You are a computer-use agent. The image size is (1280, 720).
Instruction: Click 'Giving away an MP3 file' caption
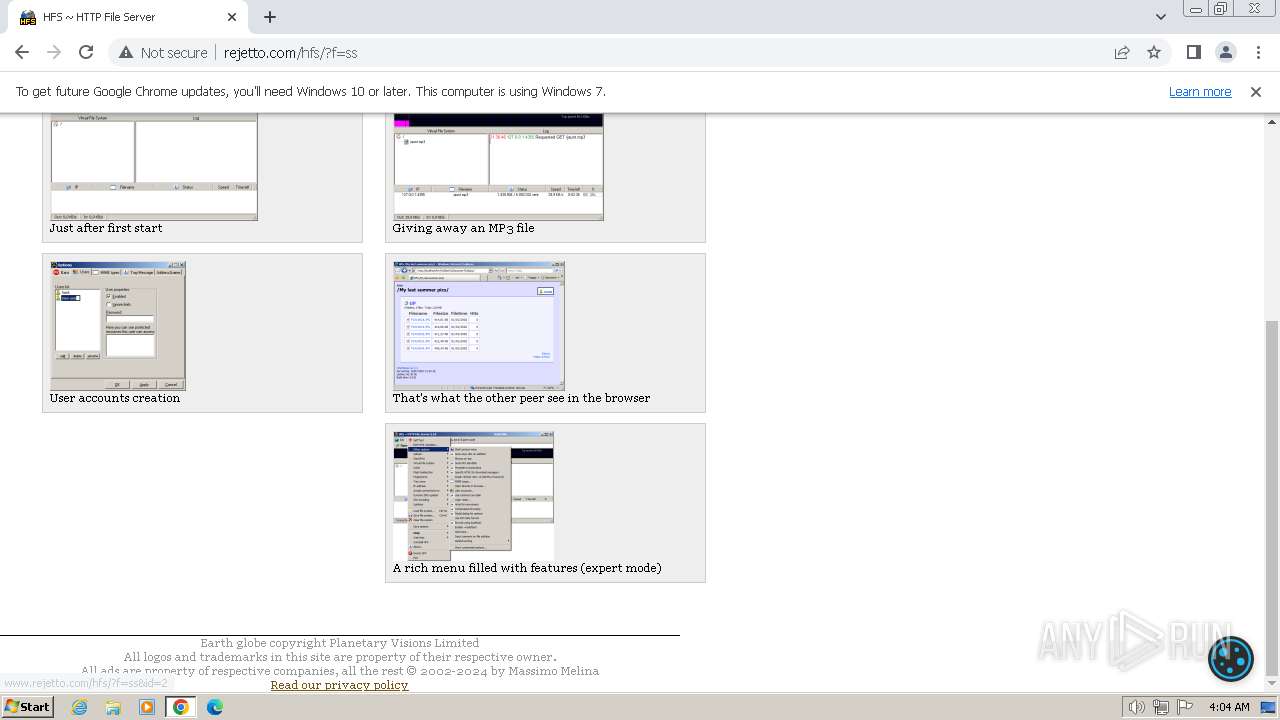[x=463, y=228]
